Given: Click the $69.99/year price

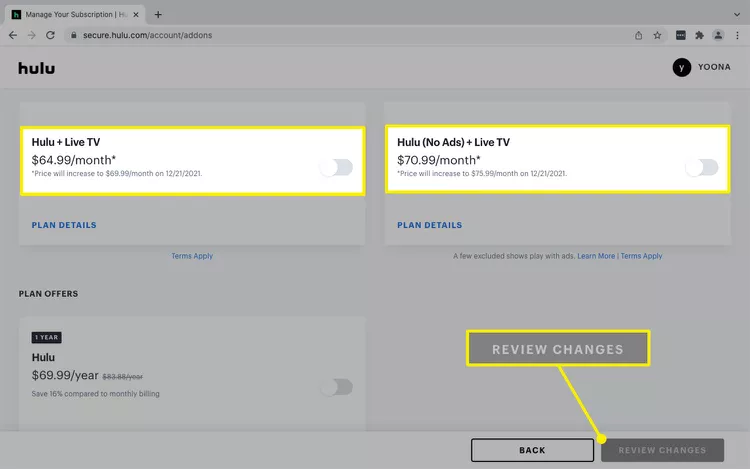Looking at the screenshot, I should [x=65, y=376].
